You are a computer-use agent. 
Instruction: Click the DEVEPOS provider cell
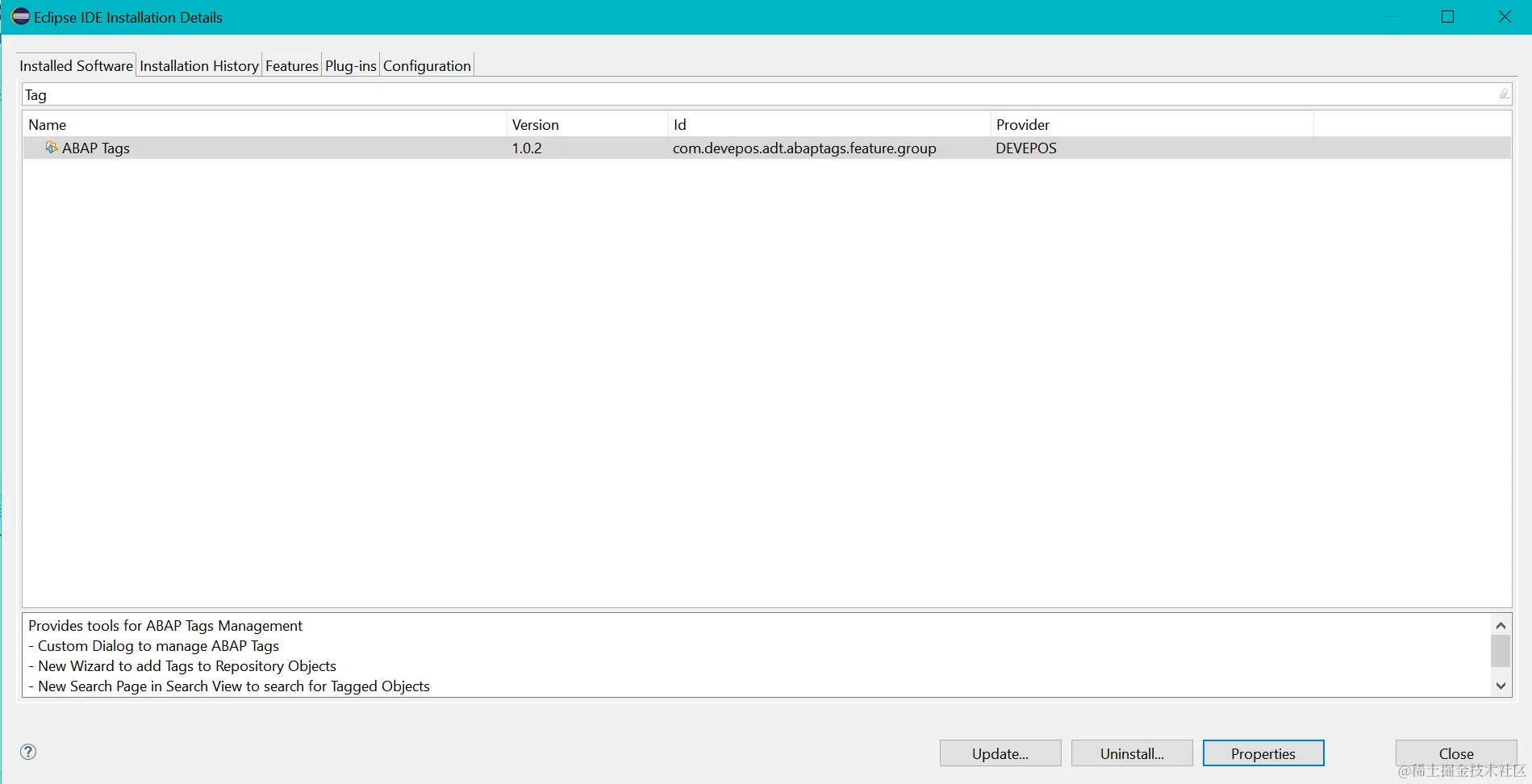click(1026, 148)
